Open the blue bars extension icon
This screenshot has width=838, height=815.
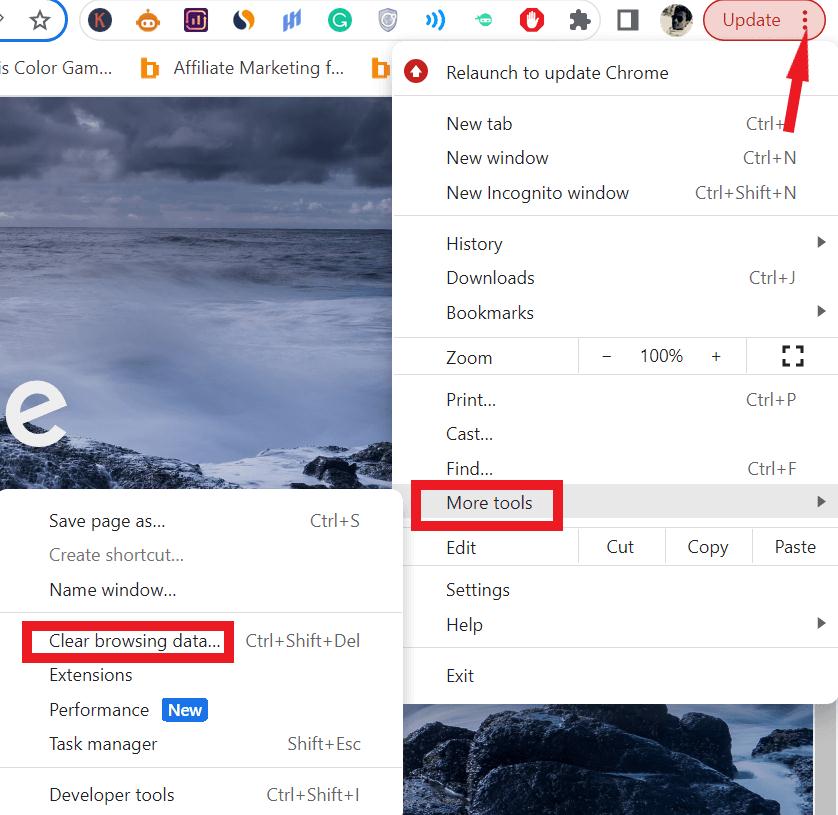coord(292,21)
